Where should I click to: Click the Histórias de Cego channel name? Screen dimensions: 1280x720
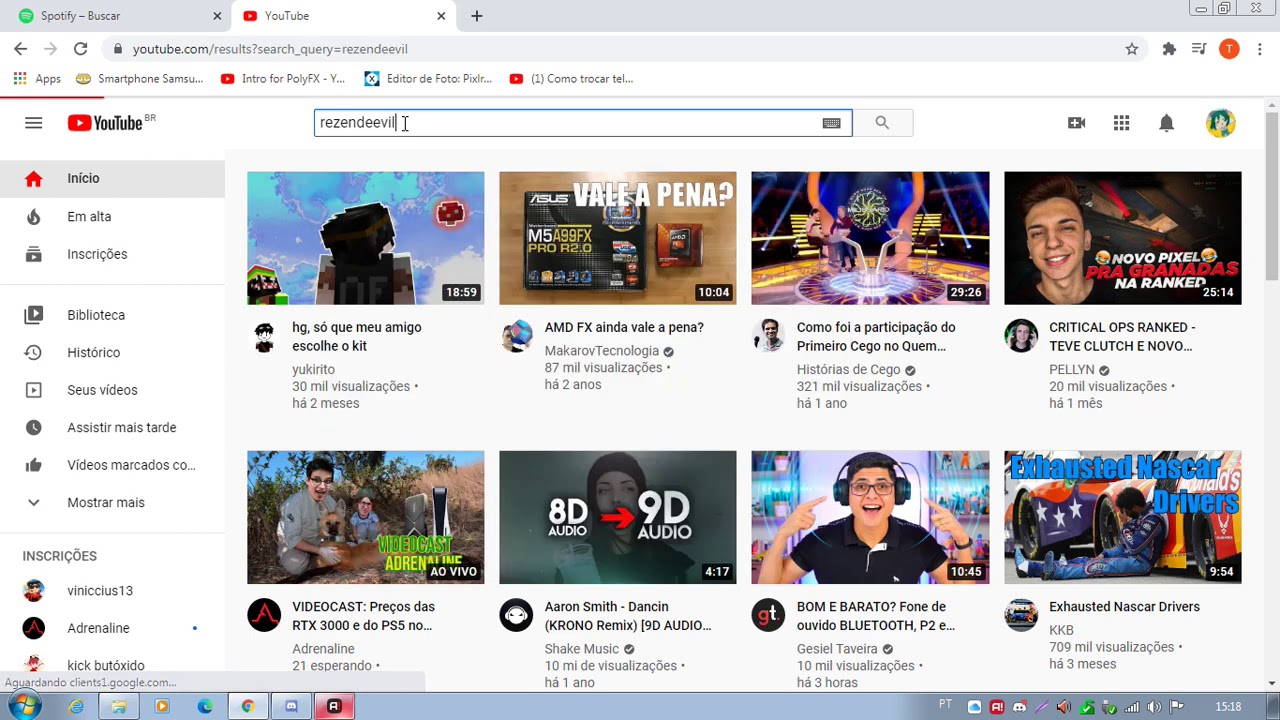point(848,370)
